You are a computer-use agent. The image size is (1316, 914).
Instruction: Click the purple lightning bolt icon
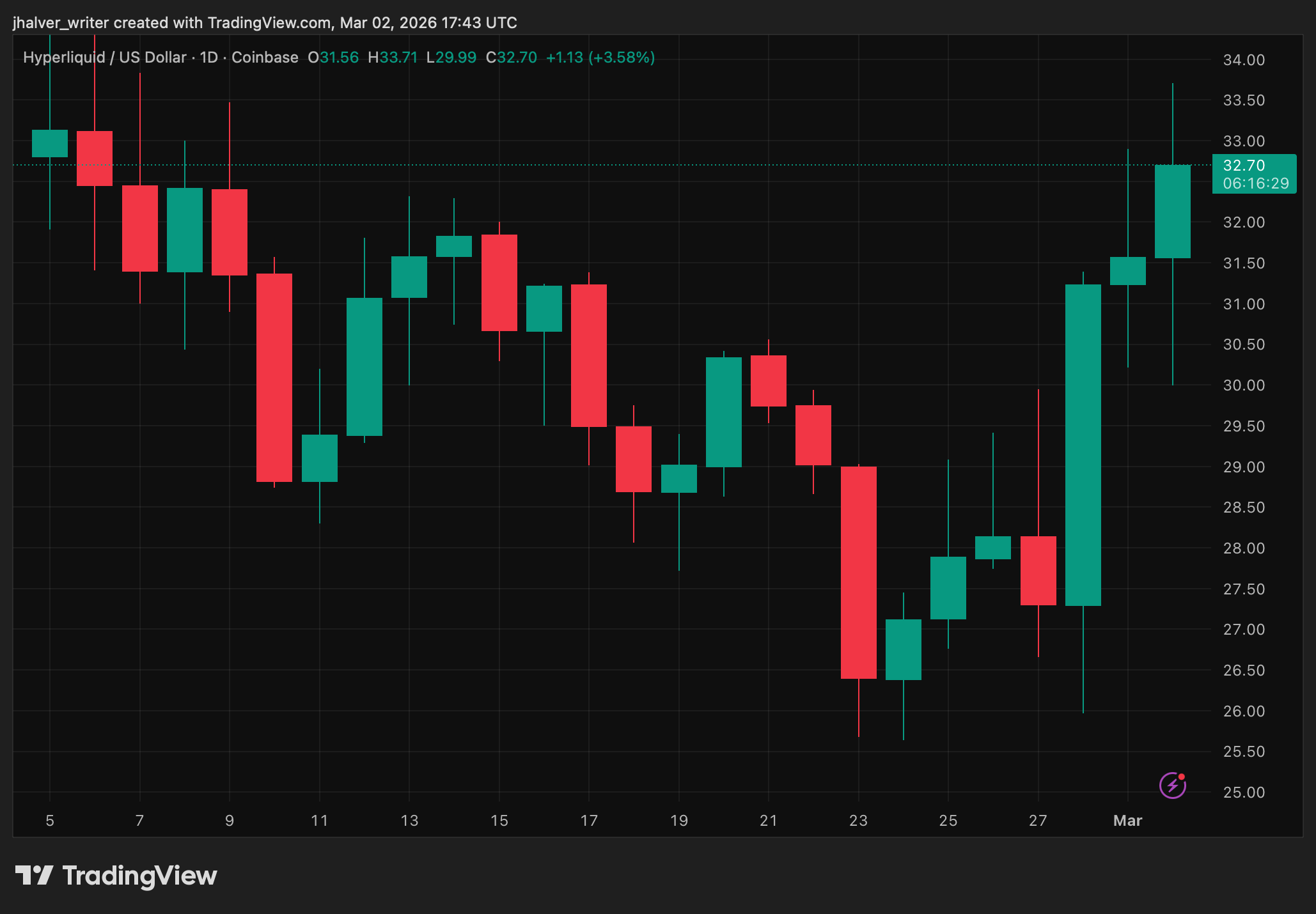[1172, 785]
